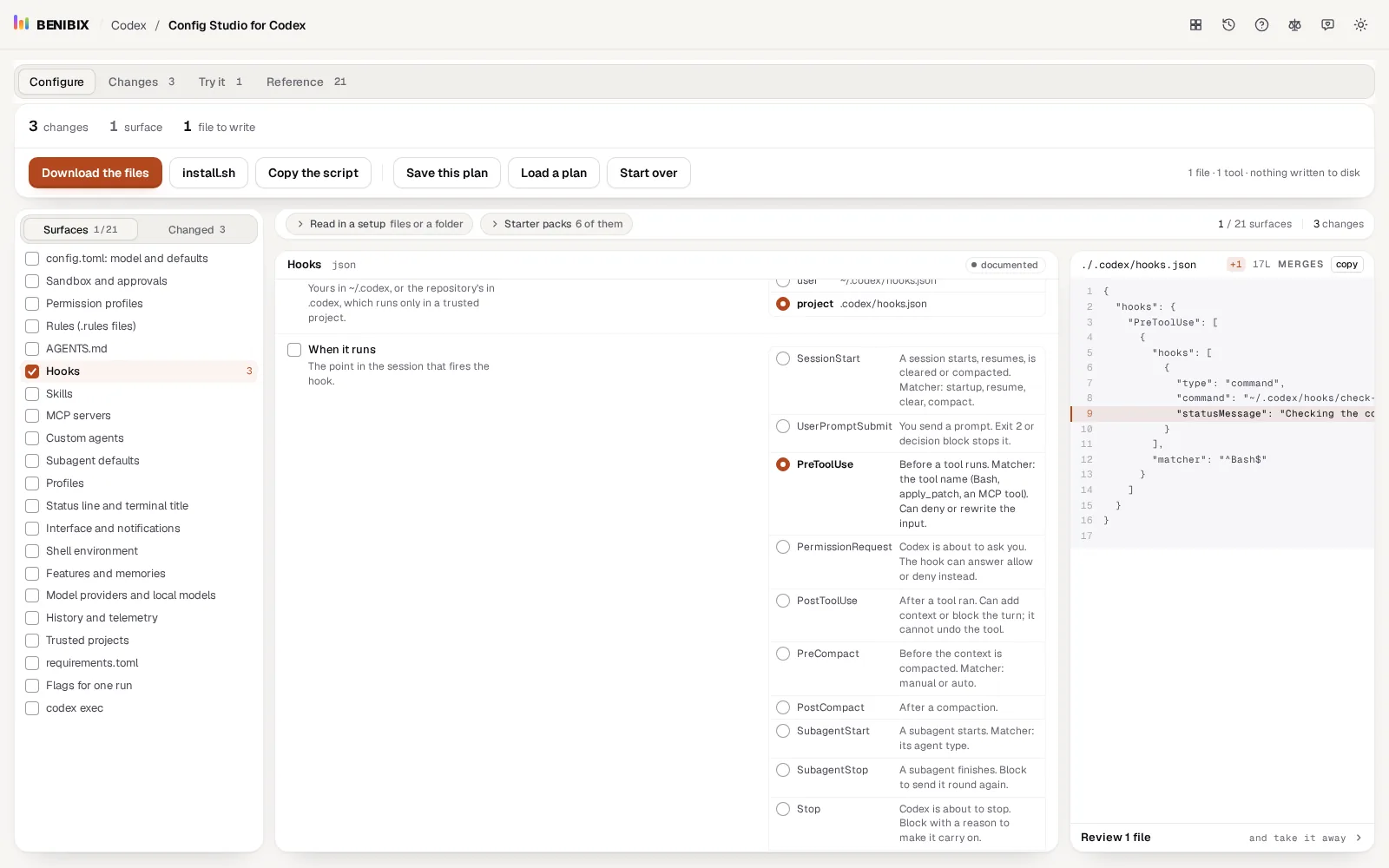Viewport: 1389px width, 868px height.
Task: Expand the Starter packs section
Action: point(556,224)
